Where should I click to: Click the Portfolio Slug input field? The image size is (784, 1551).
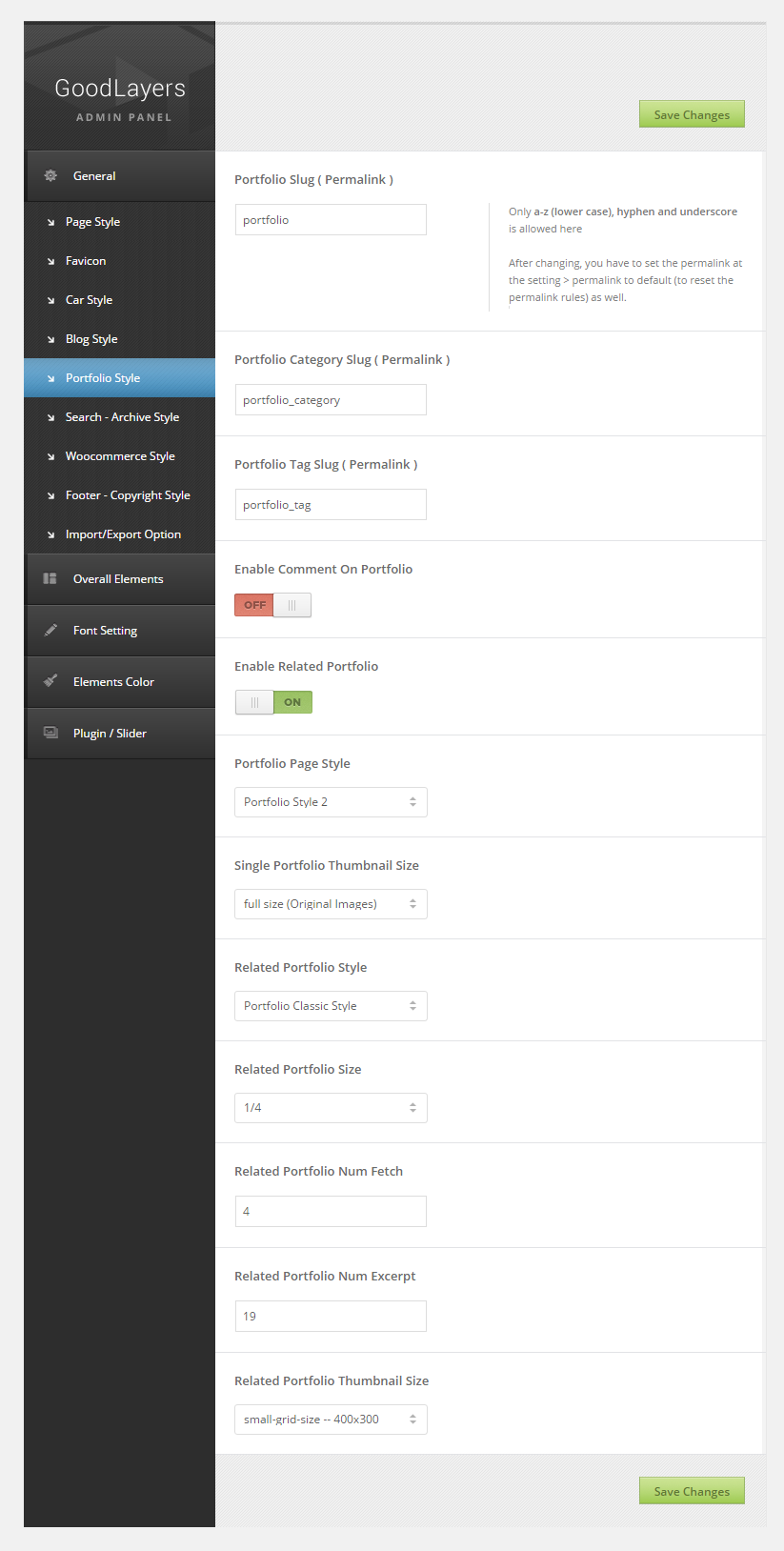[x=331, y=220]
